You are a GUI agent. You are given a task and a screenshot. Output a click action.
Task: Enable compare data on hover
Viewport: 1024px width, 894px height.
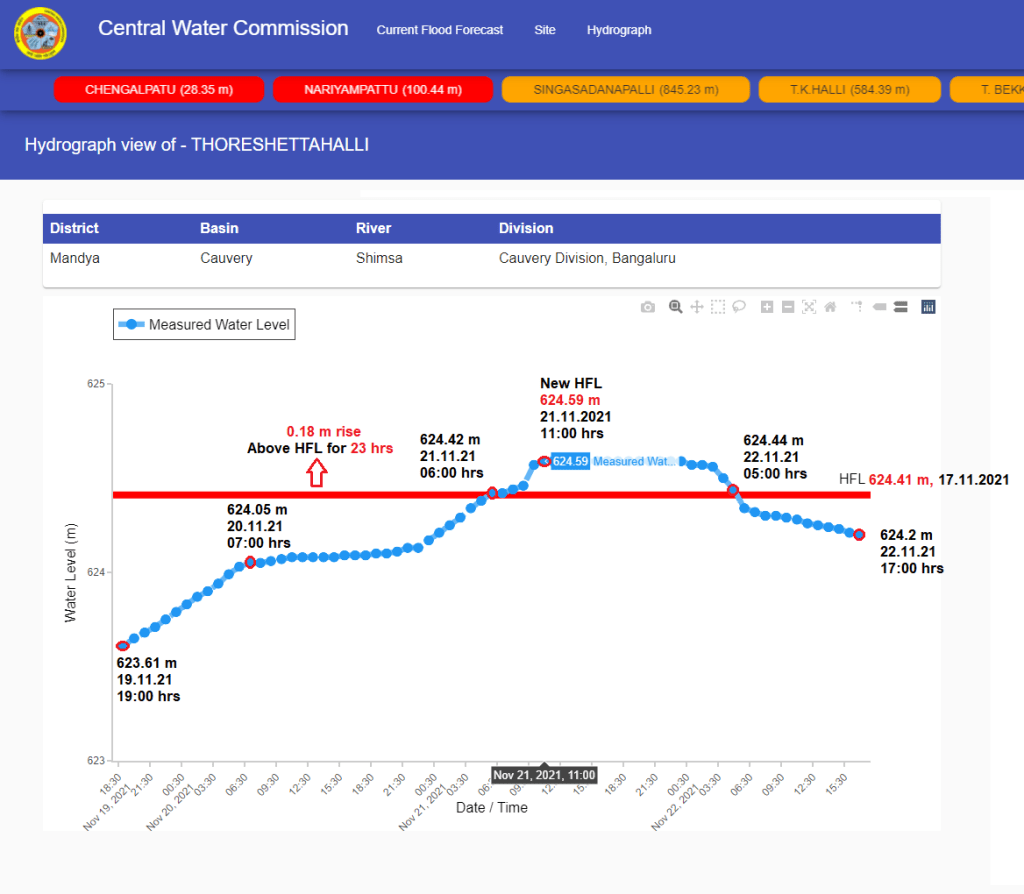(900, 307)
